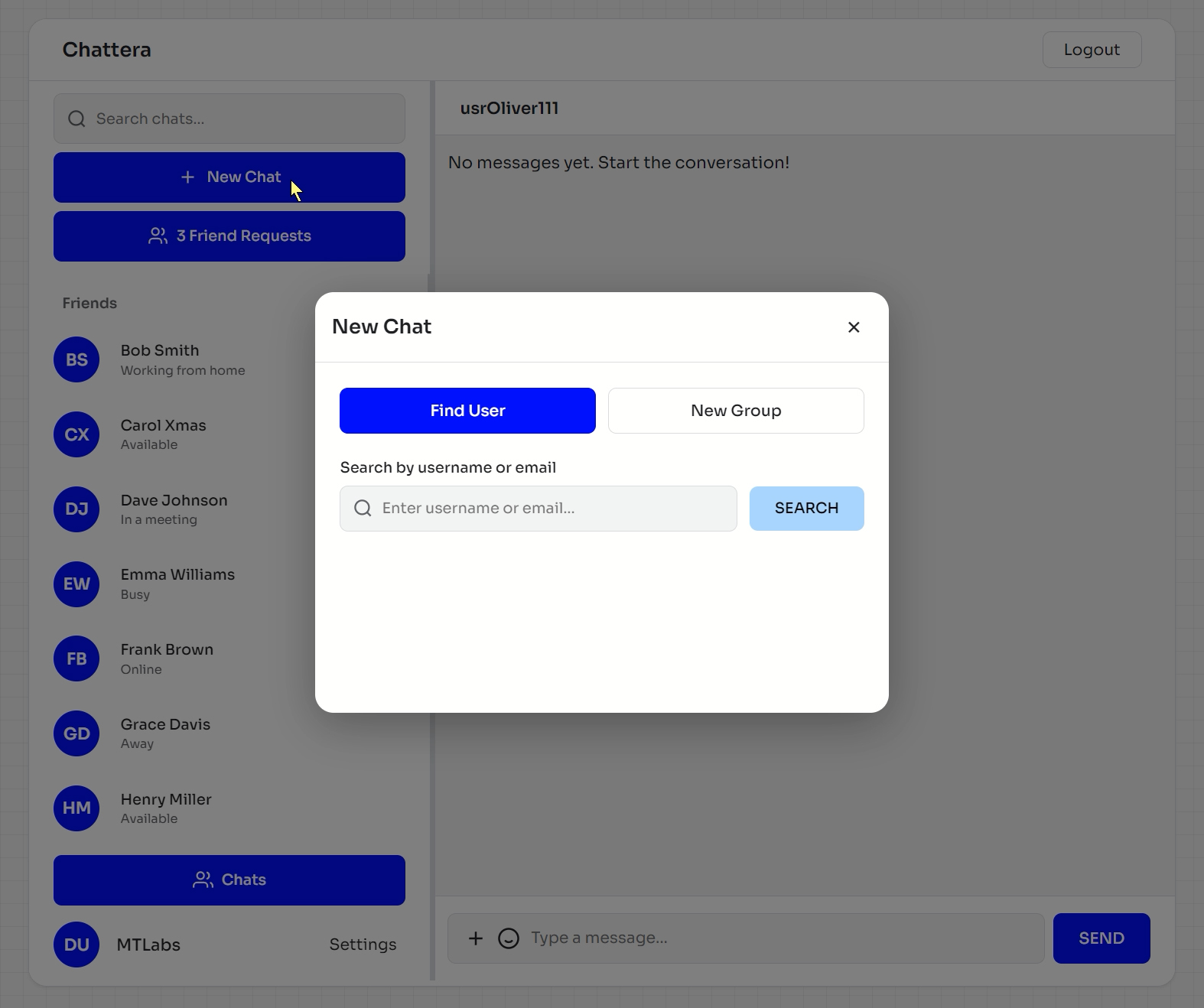Screen dimensions: 1204x1008
Task: Focus the username or email input field
Action: point(539,509)
